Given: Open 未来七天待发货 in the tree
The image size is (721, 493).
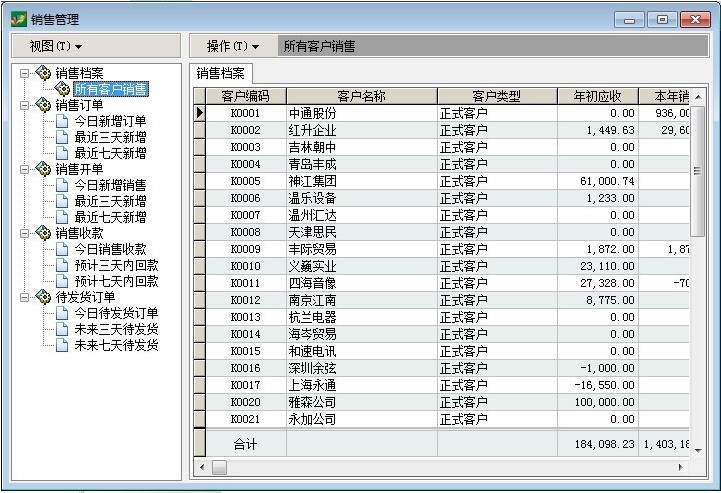Looking at the screenshot, I should [x=116, y=344].
